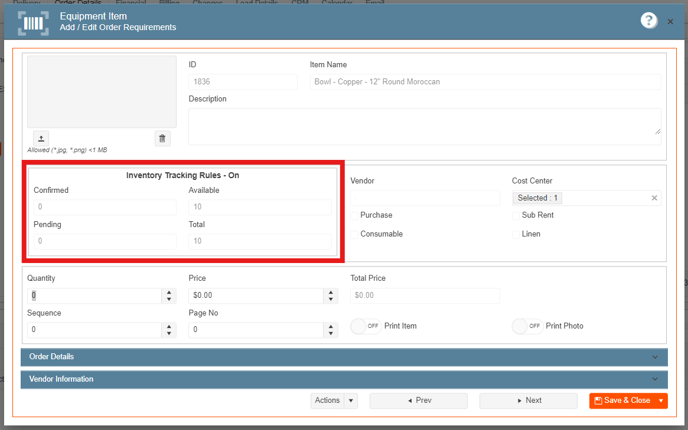
Task: Click the Vendor Information section chevron
Action: (655, 379)
